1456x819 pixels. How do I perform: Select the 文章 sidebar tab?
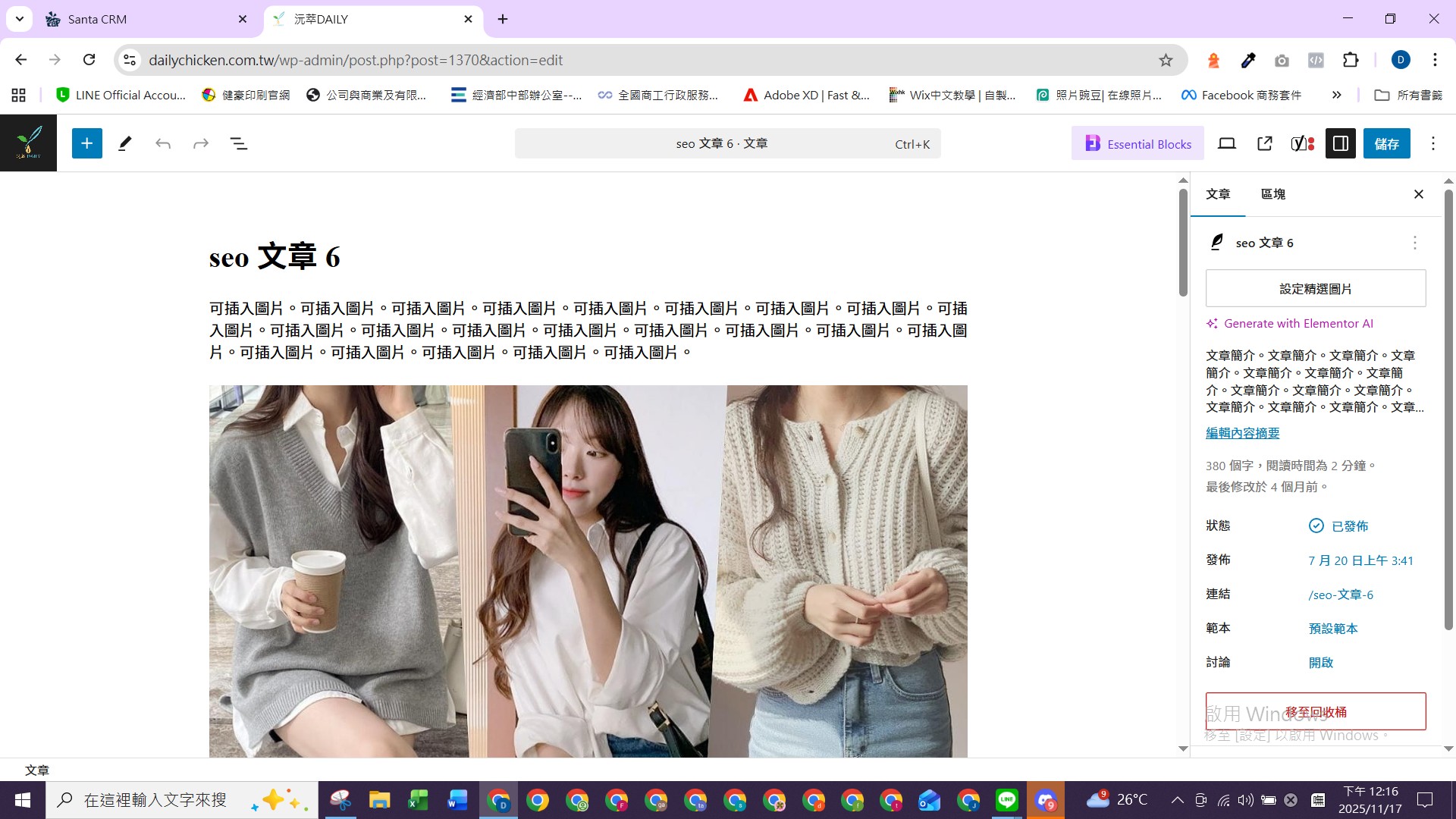[1218, 194]
